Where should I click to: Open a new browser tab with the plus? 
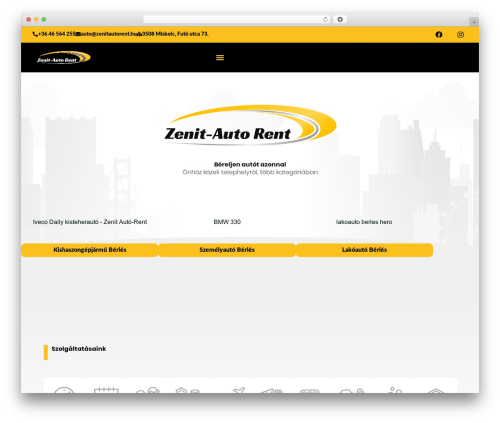click(x=474, y=22)
